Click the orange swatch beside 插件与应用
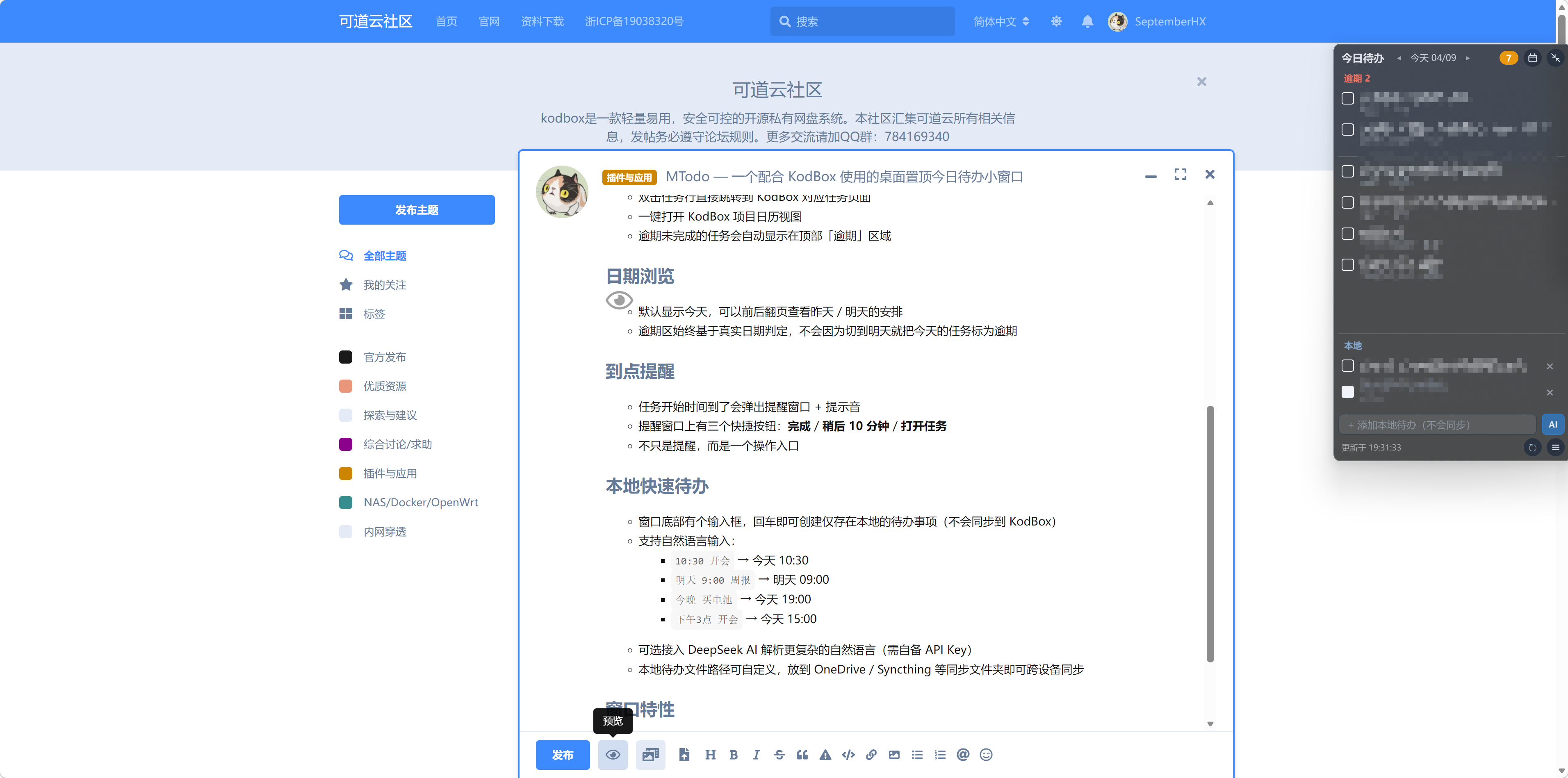 tap(345, 473)
